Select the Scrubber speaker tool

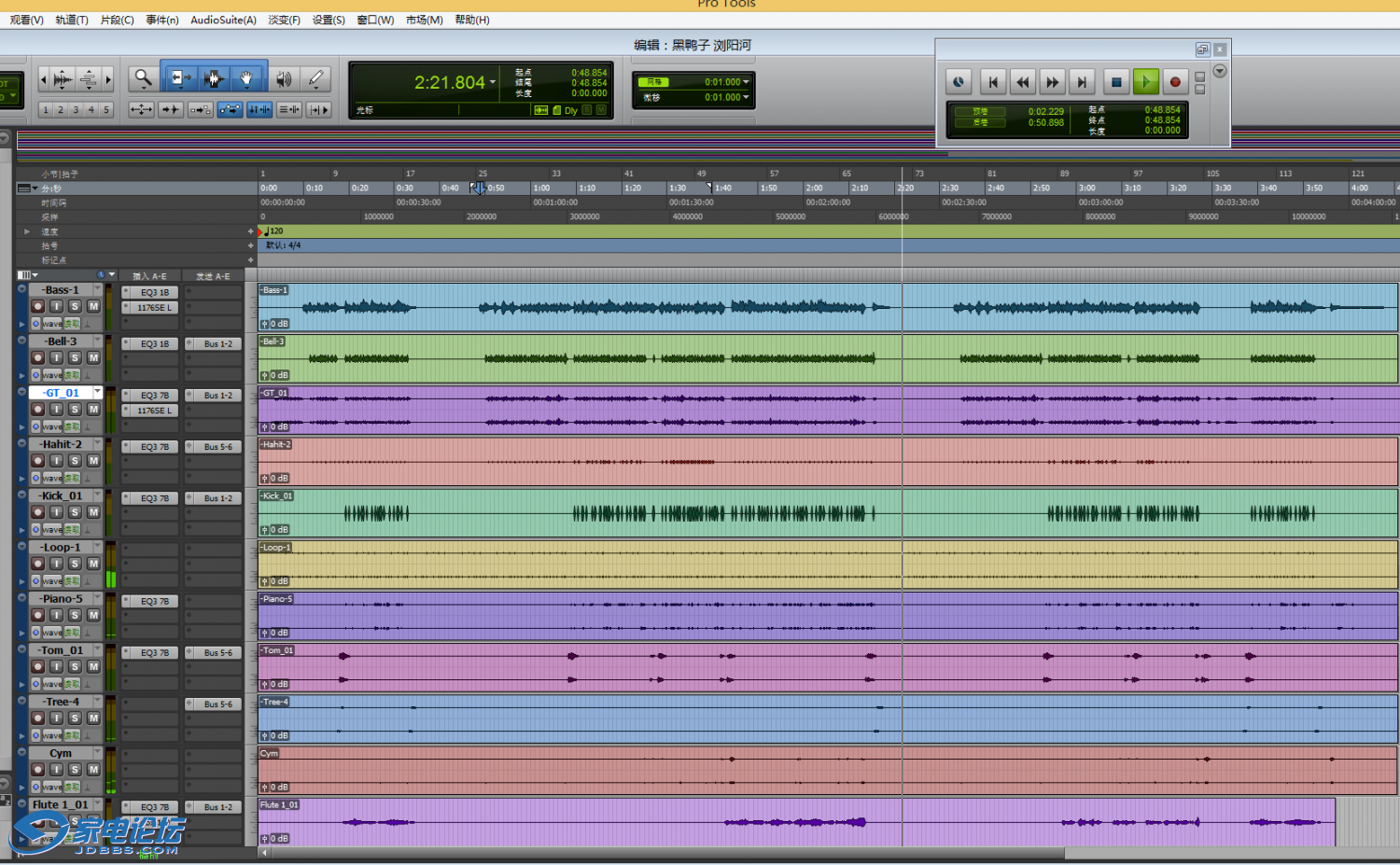click(284, 79)
